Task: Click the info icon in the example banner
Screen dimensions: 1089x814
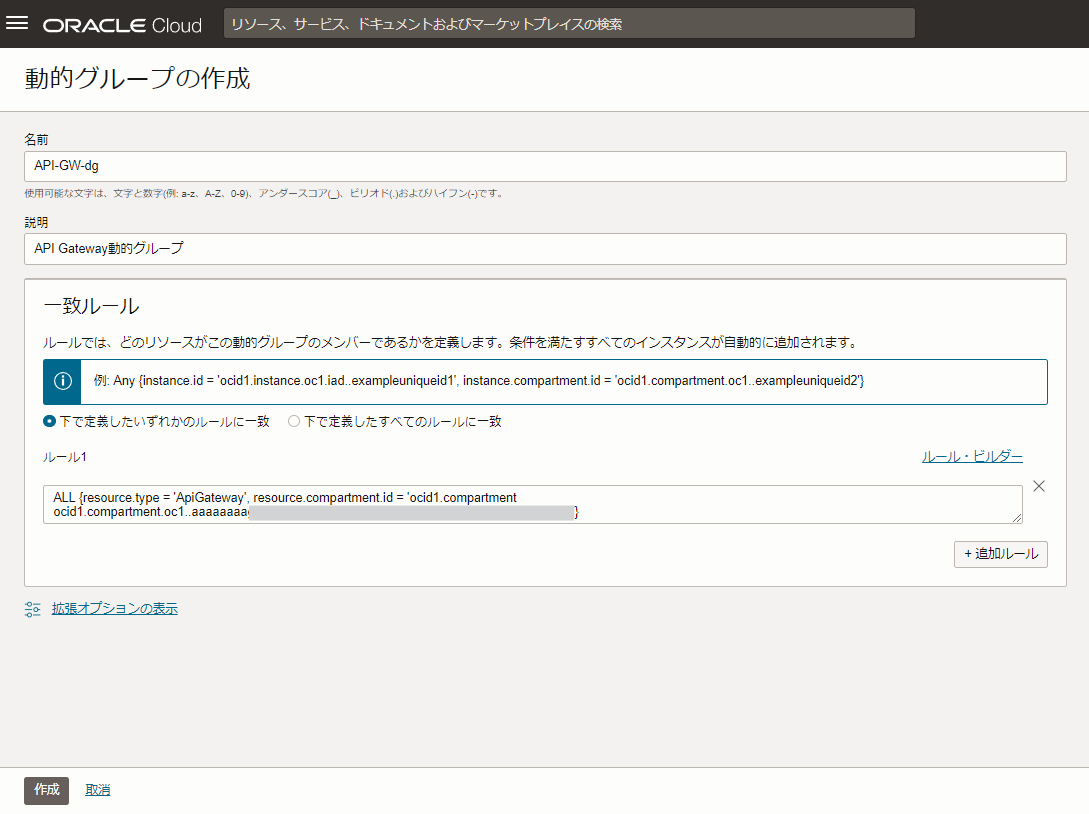Action: pos(63,381)
